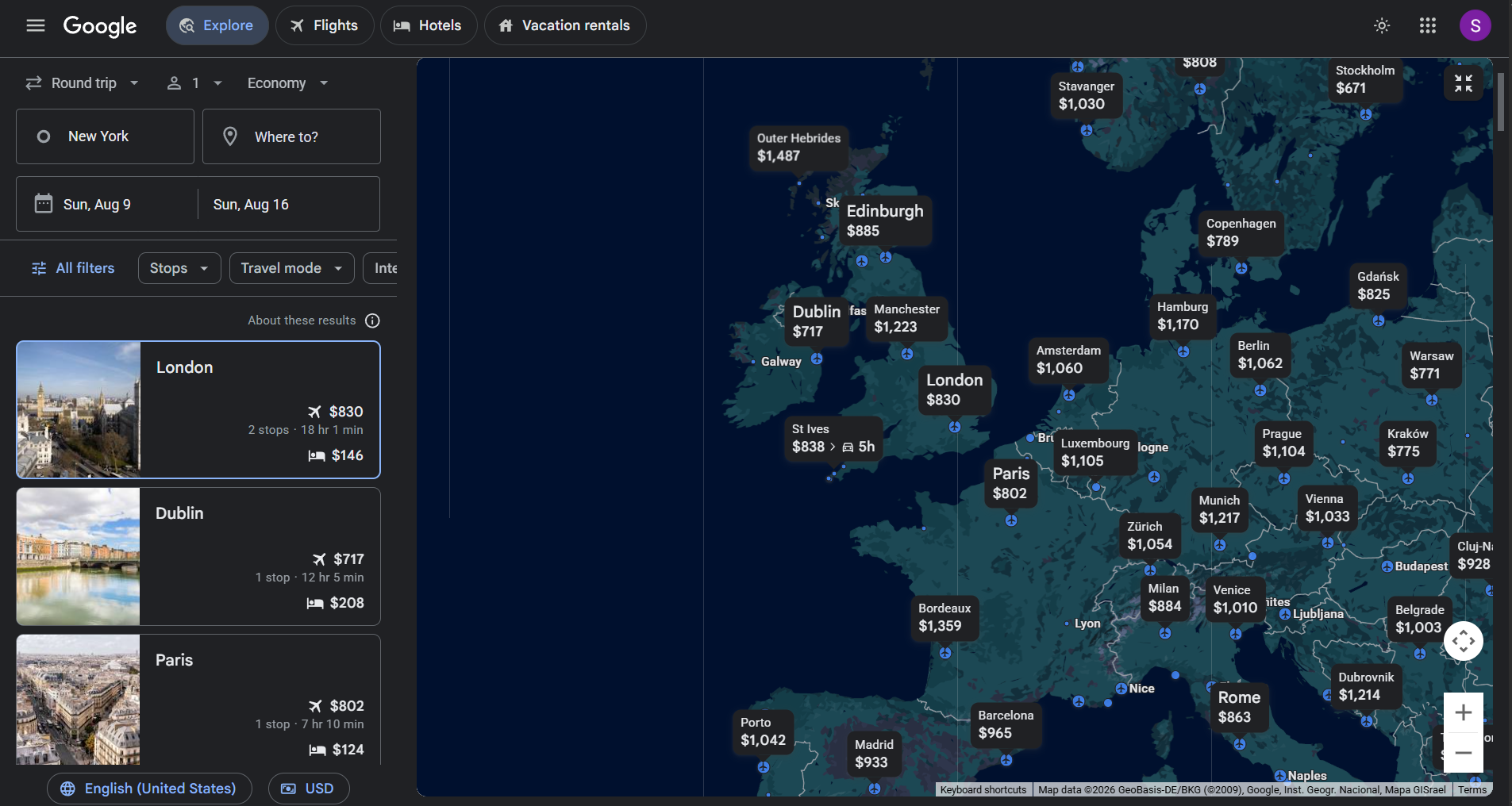
Task: Select the Ljubljana map marker
Action: [1285, 614]
